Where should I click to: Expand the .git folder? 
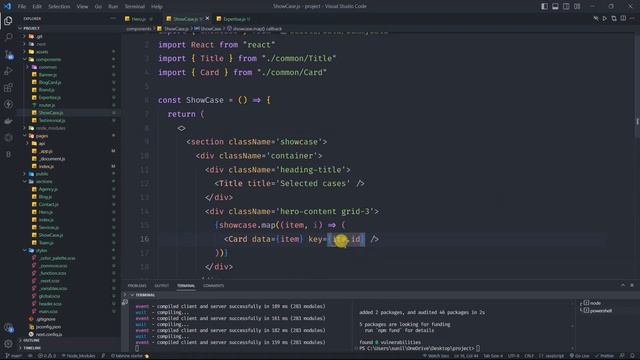pyautogui.click(x=68, y=36)
